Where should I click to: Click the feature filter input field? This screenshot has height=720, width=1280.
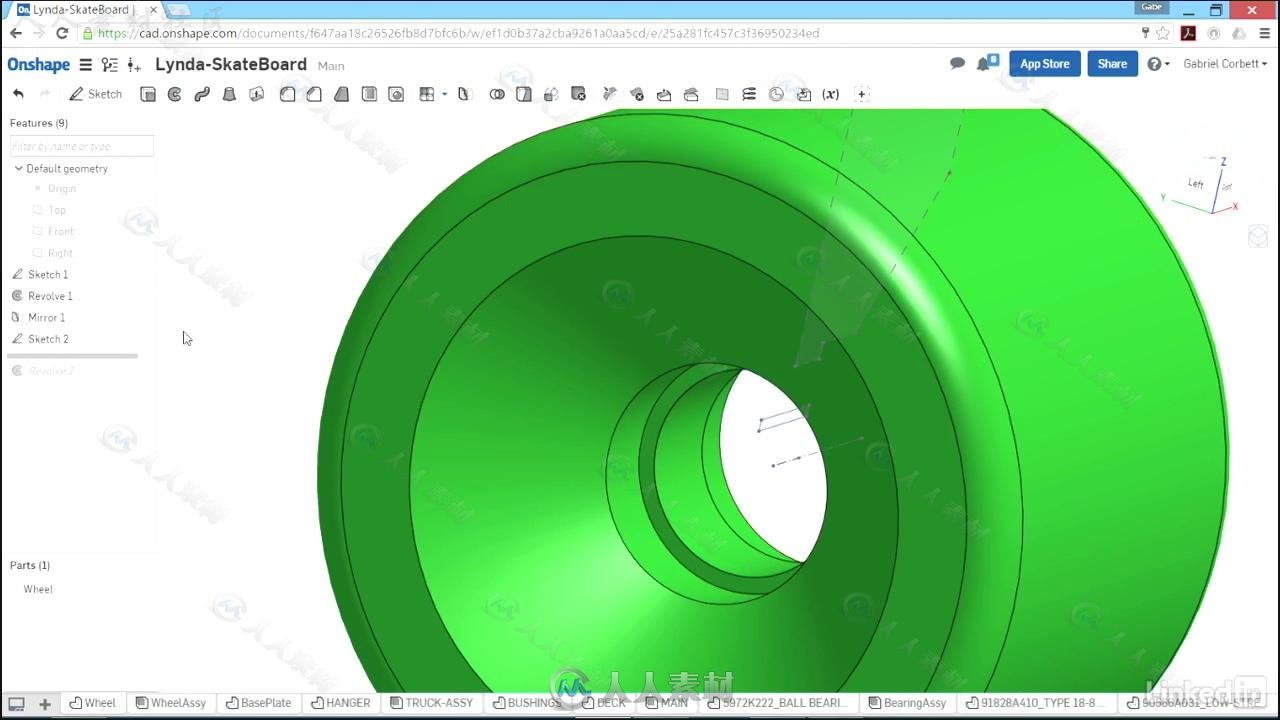(x=81, y=146)
